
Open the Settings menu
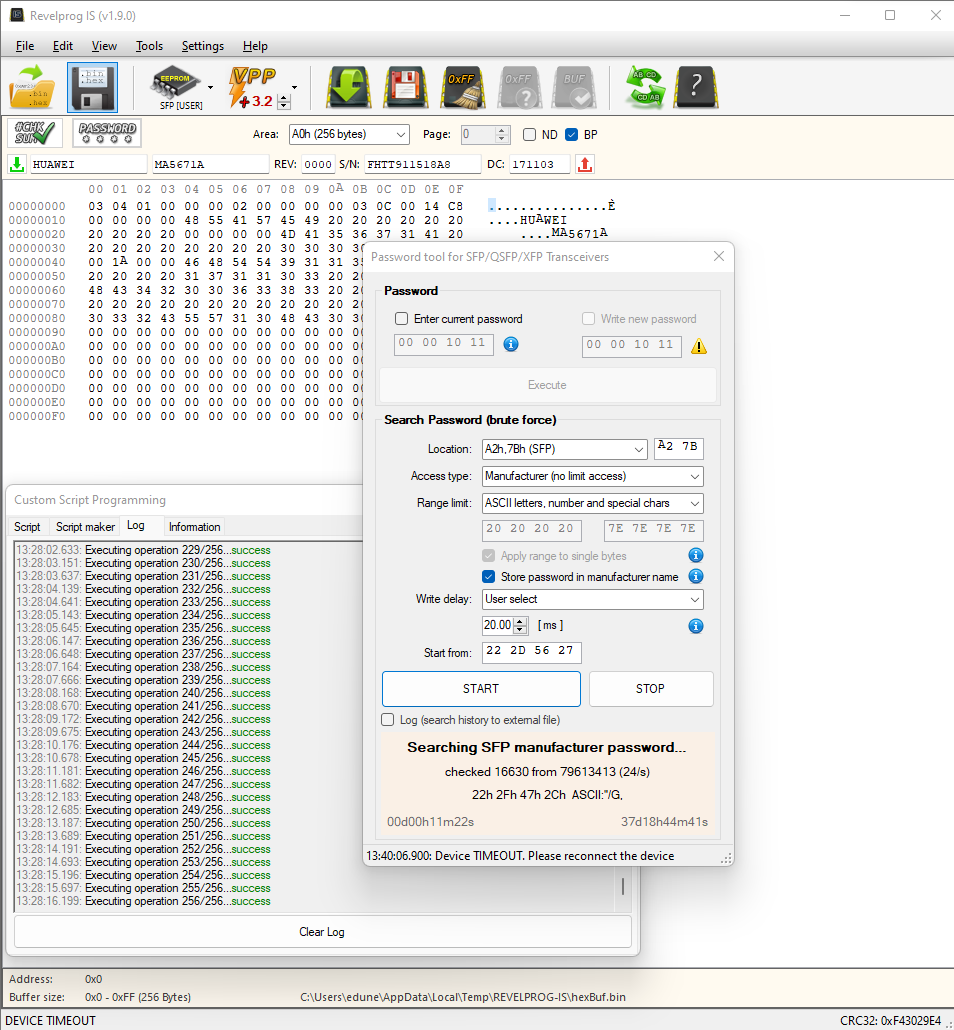click(x=202, y=46)
